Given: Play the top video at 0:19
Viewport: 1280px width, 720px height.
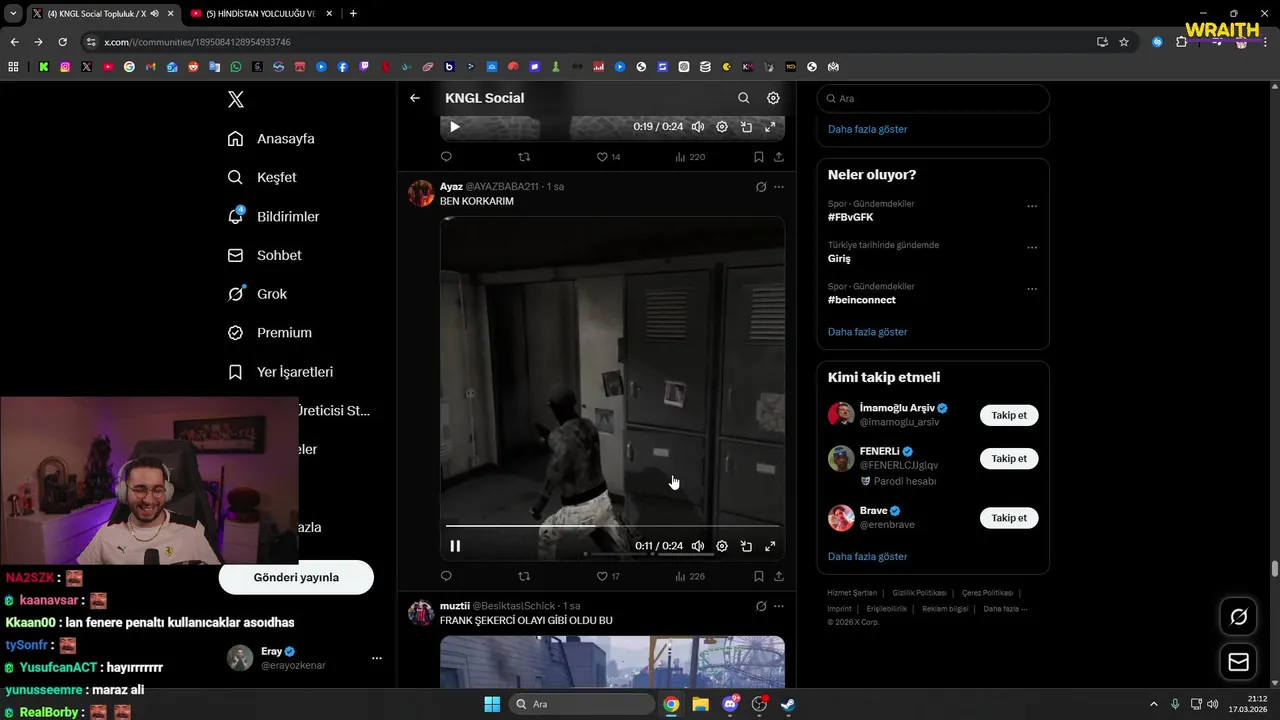Looking at the screenshot, I should coord(455,127).
